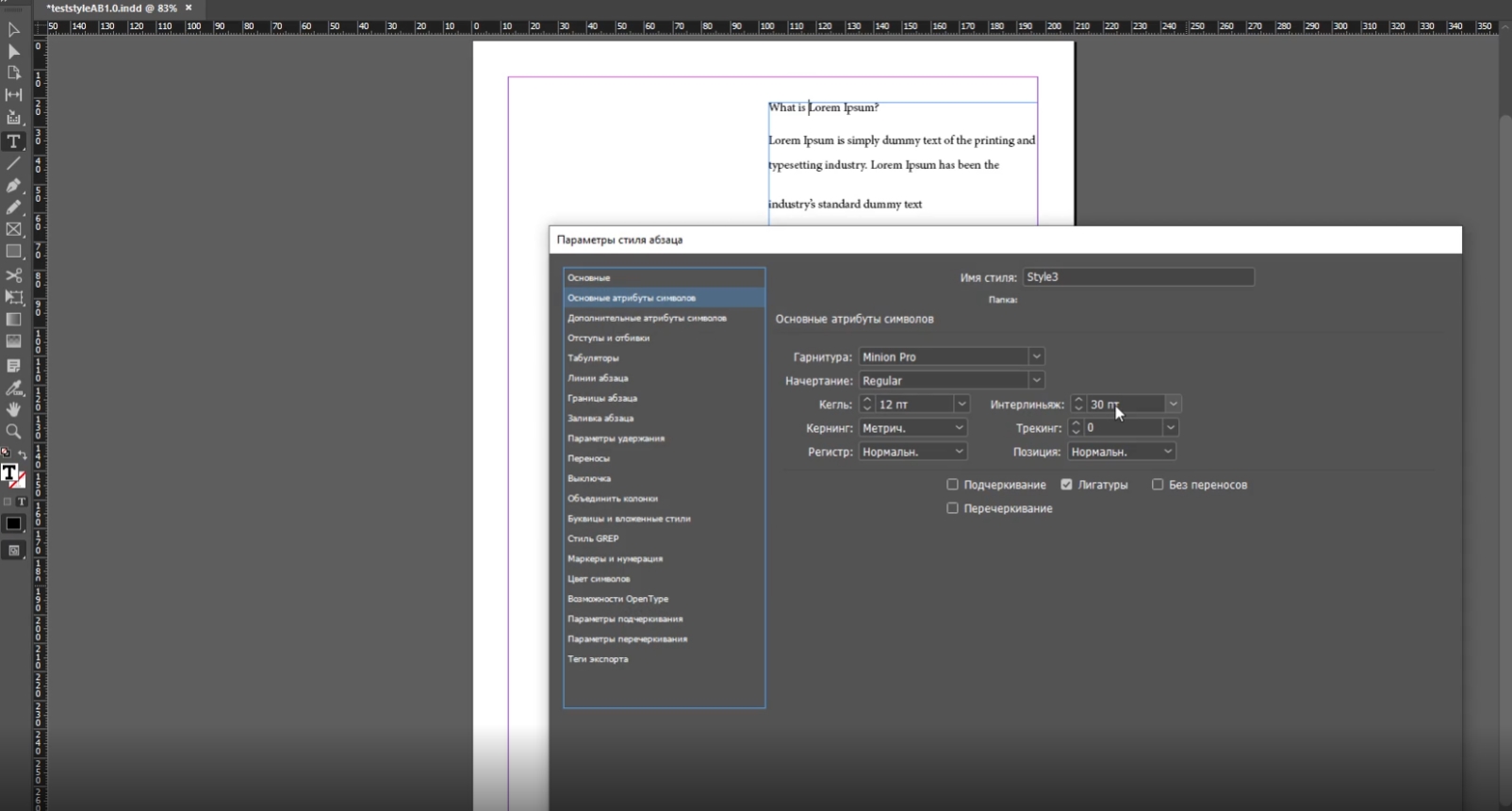Viewport: 1512px width, 811px height.
Task: Switch to Цвет символов section
Action: (599, 579)
